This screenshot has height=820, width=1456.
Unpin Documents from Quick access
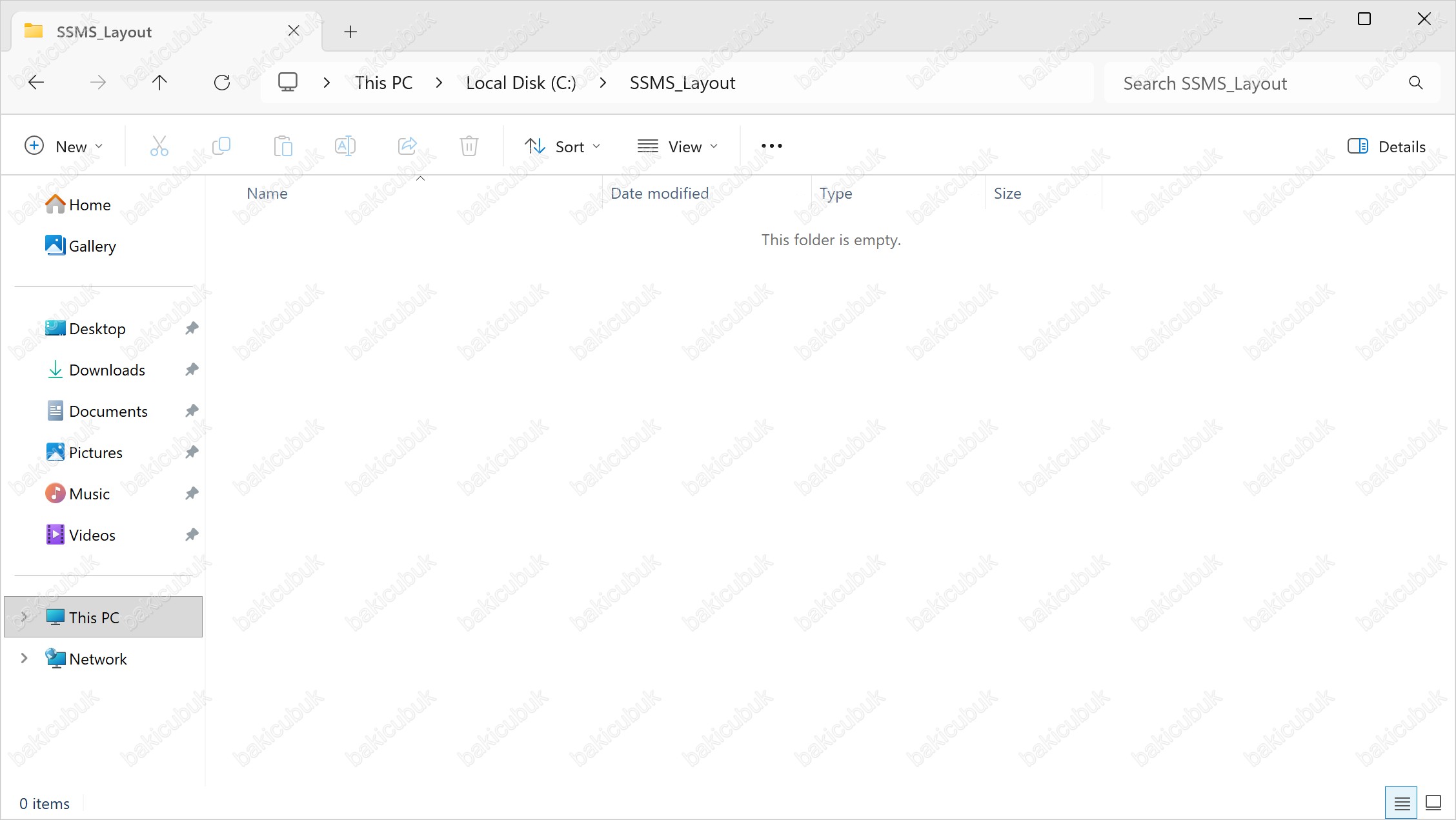(192, 411)
